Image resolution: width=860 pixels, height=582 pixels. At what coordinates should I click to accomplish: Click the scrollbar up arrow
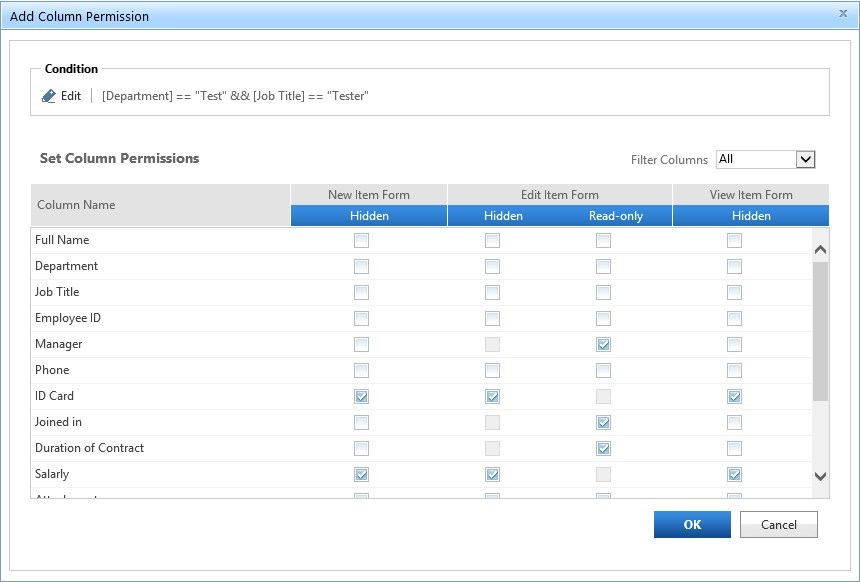tap(820, 250)
